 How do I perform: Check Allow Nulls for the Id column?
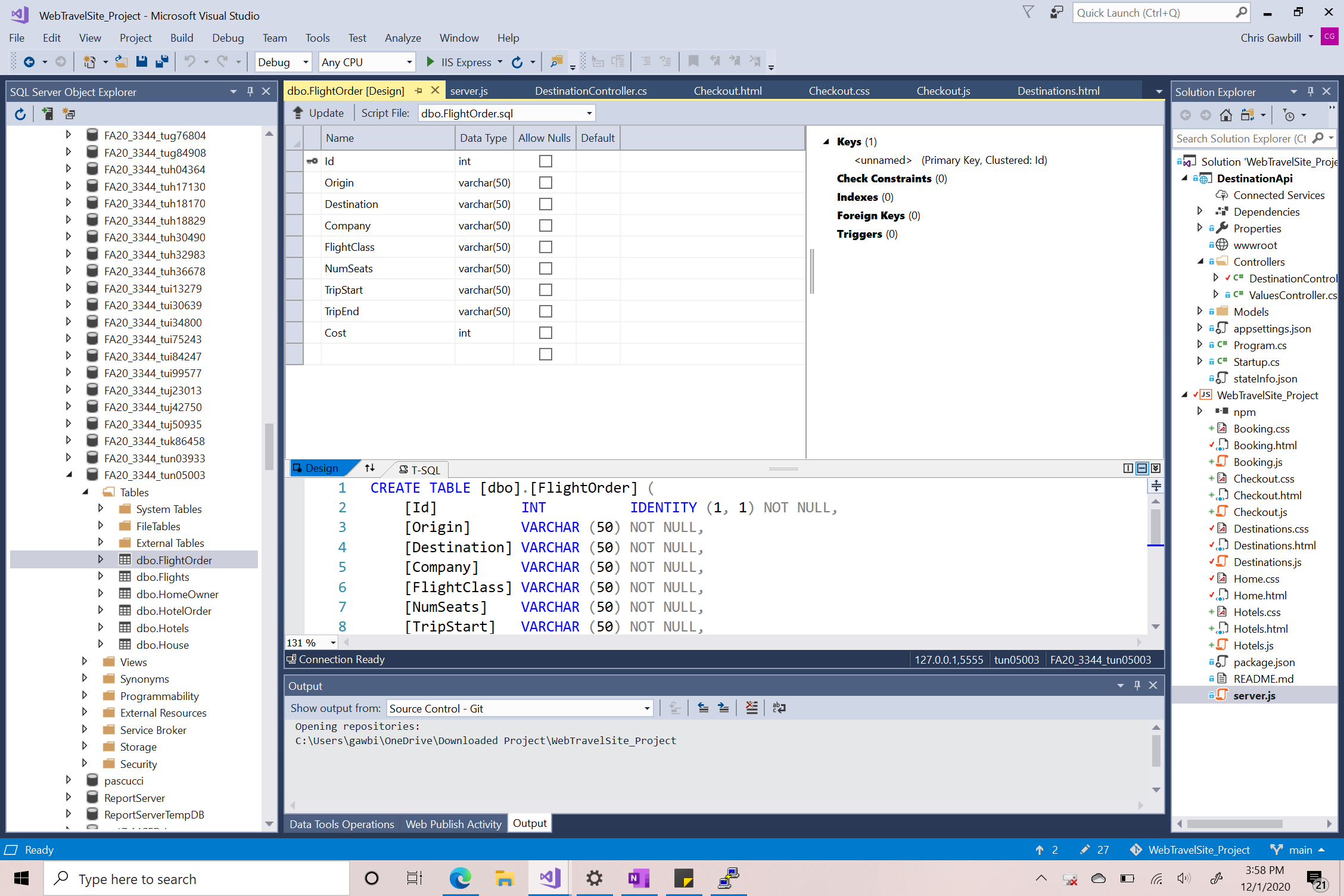click(545, 161)
